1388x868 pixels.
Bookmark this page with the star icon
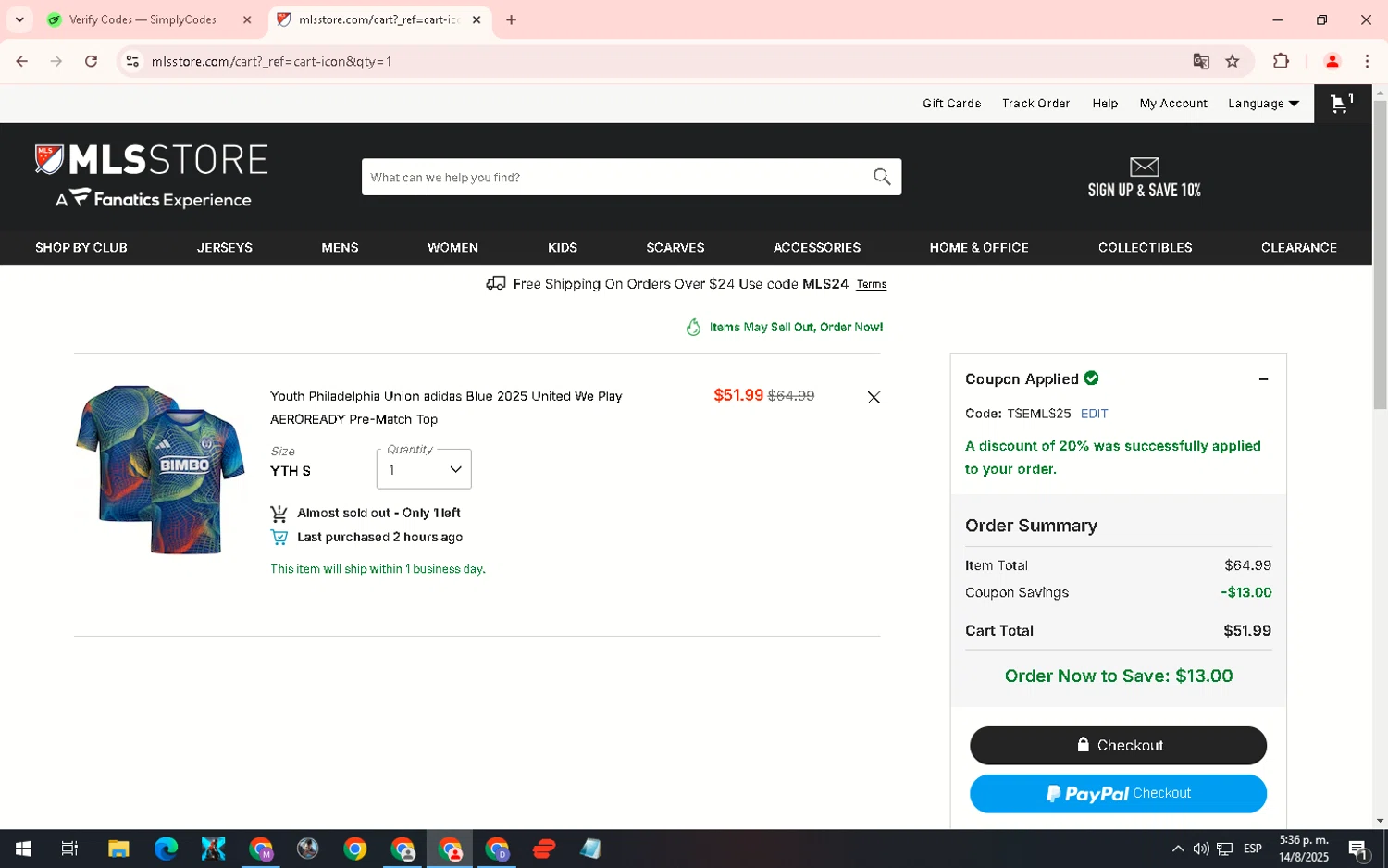(x=1232, y=61)
